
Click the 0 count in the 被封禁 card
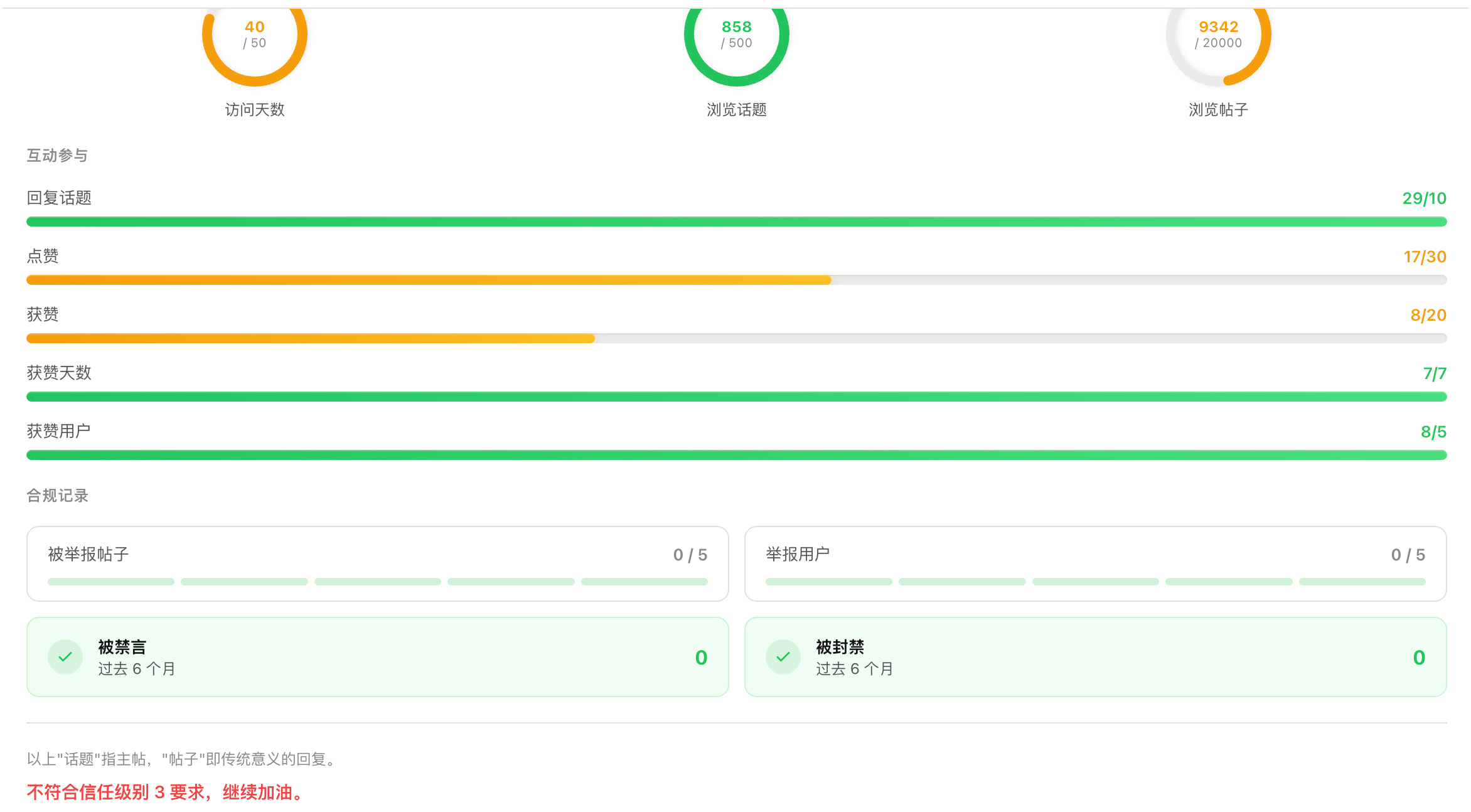(x=1420, y=658)
